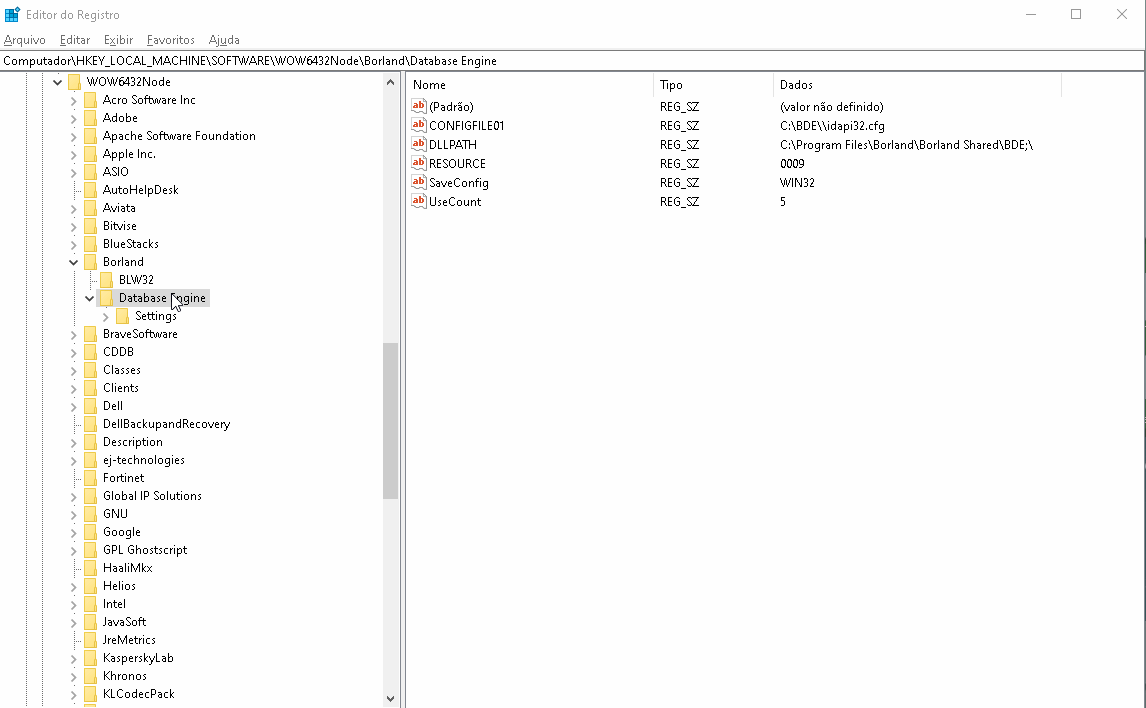
Task: Expand the Intel key
Action: [x=74, y=604]
